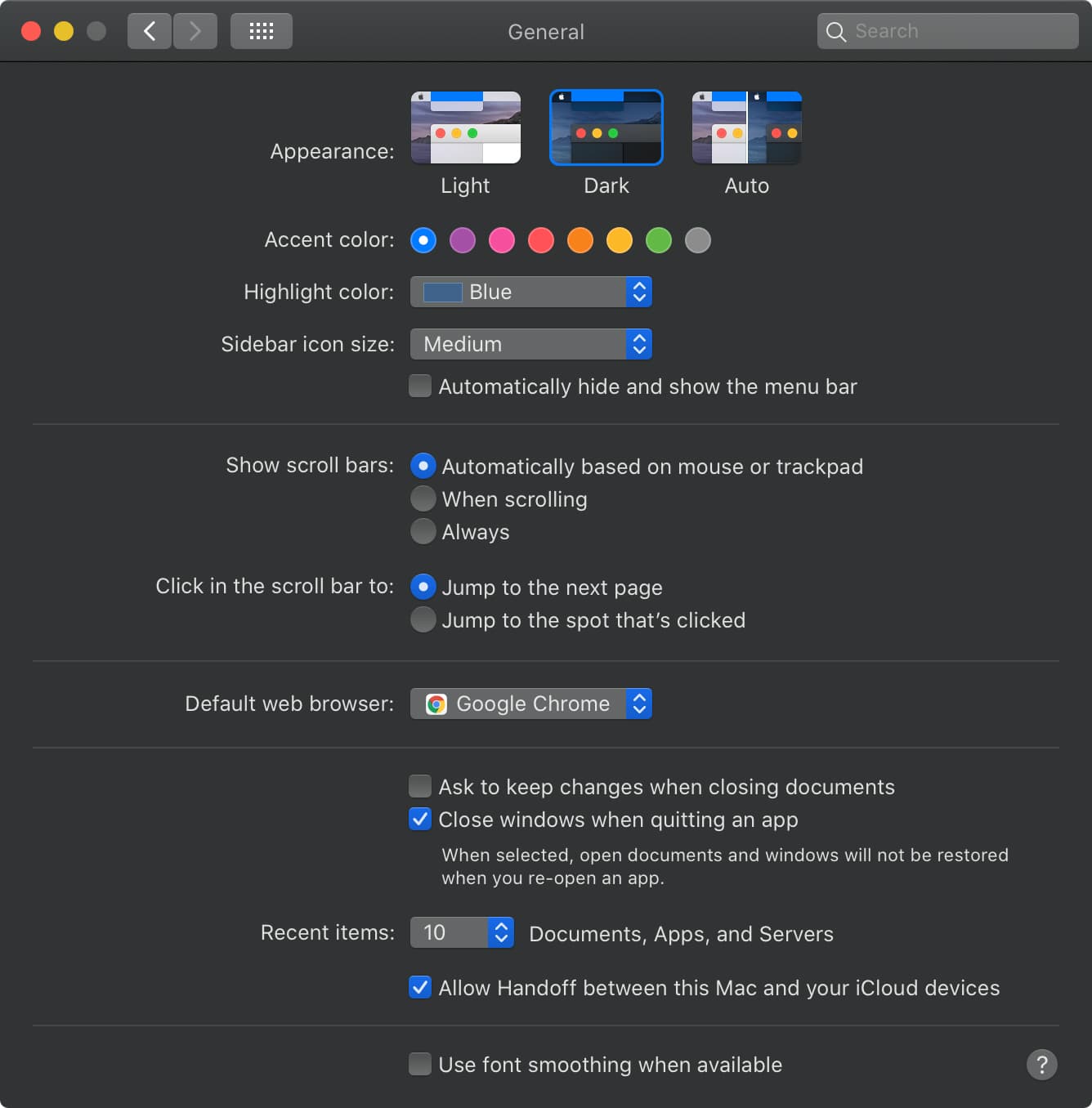Uncheck Close windows when quitting an app
Viewport: 1092px width, 1108px height.
pos(420,819)
